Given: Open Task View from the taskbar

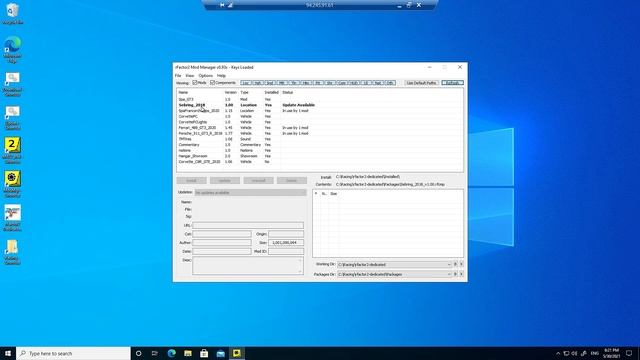Looking at the screenshot, I should (155, 353).
